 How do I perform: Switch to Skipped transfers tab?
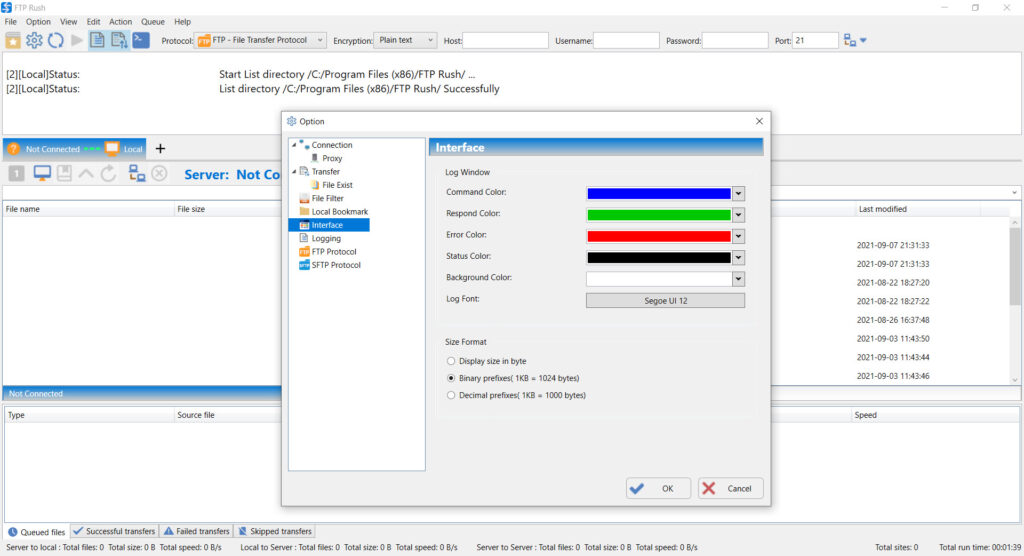click(x=275, y=531)
